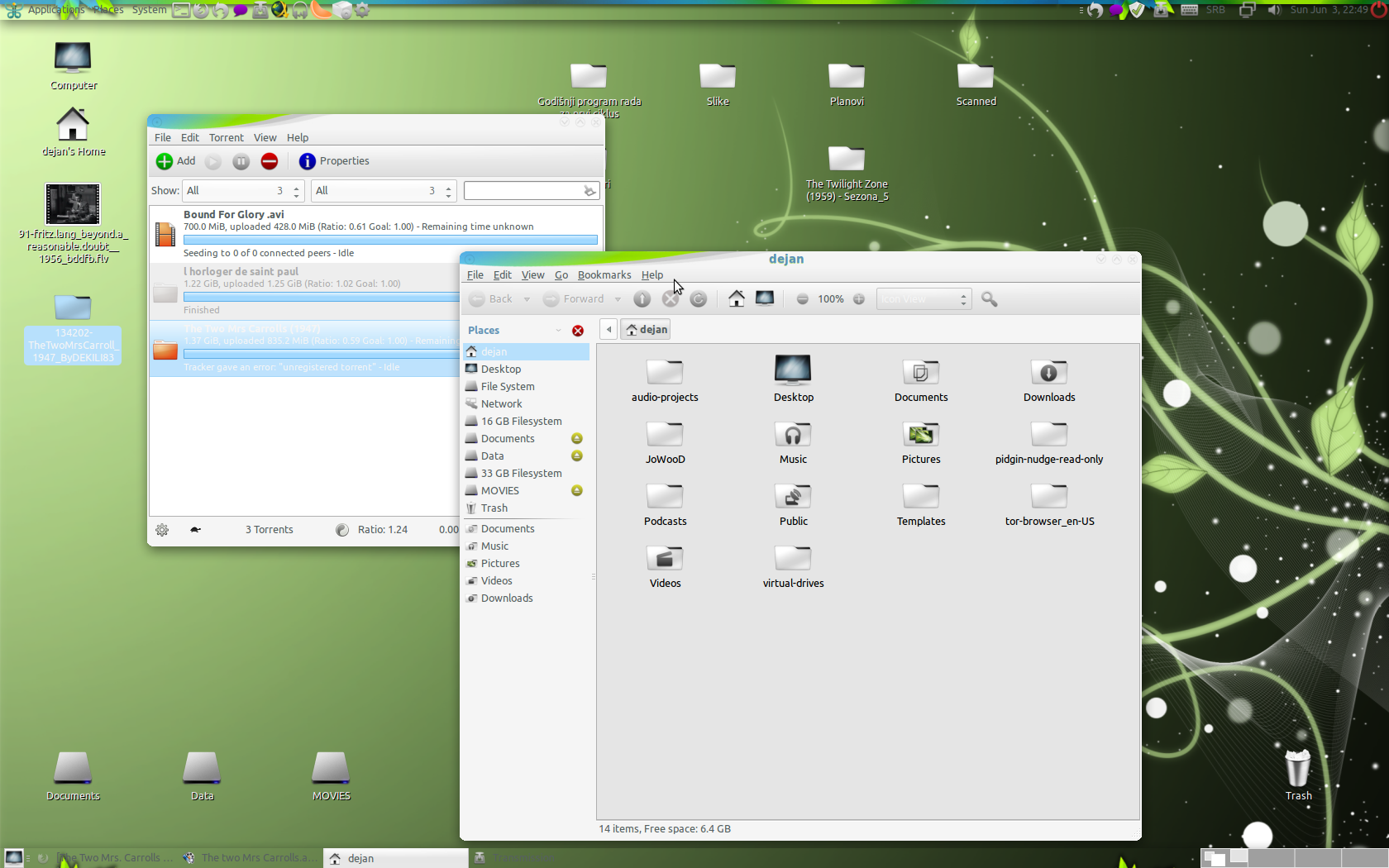Open the Bookmarks menu

(604, 275)
